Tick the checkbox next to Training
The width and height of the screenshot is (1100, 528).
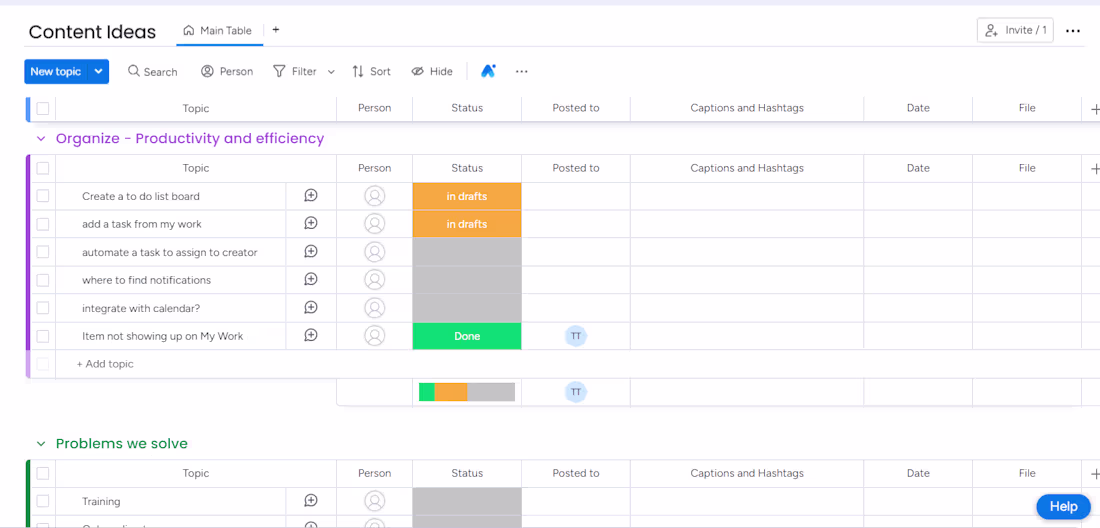pyautogui.click(x=43, y=501)
